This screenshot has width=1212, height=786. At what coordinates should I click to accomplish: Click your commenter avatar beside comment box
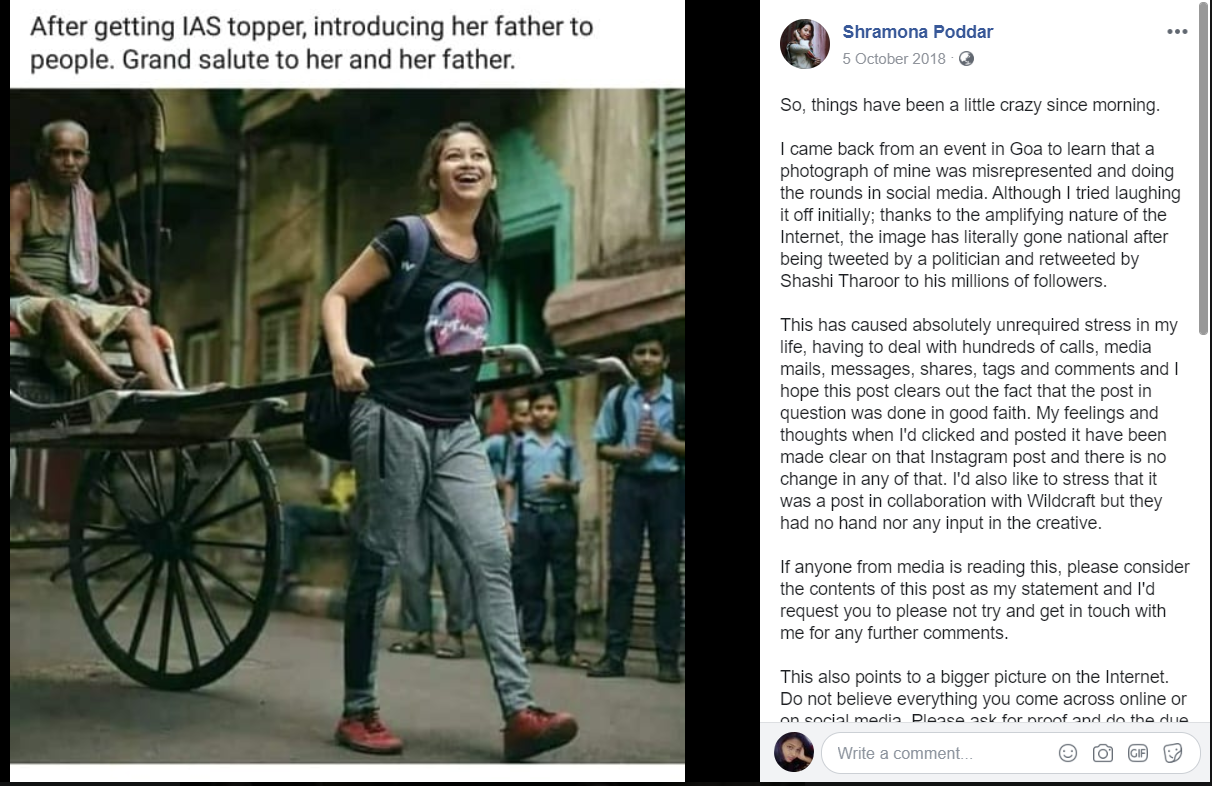coord(794,752)
